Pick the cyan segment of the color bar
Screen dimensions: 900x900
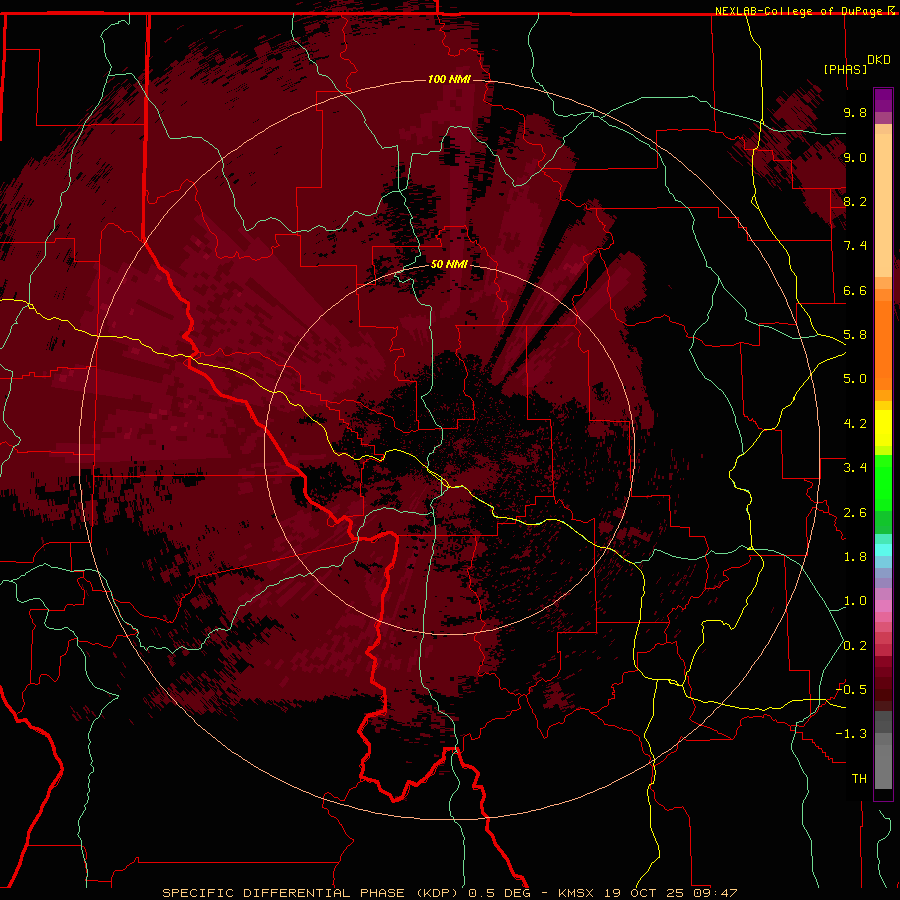883,550
